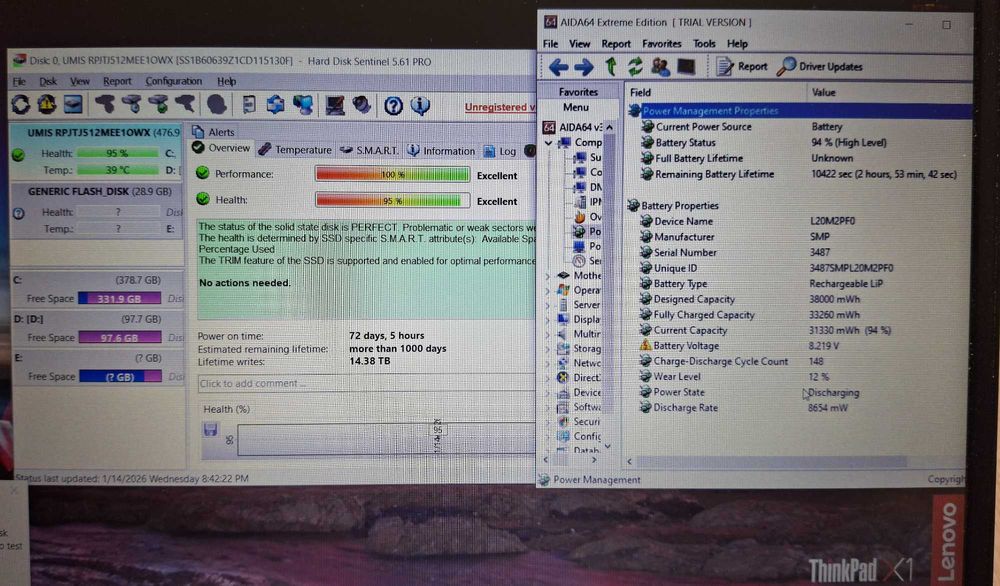Click the users icon in AIDA64 toolbar
Image resolution: width=1000 pixels, height=586 pixels.
pyautogui.click(x=660, y=66)
